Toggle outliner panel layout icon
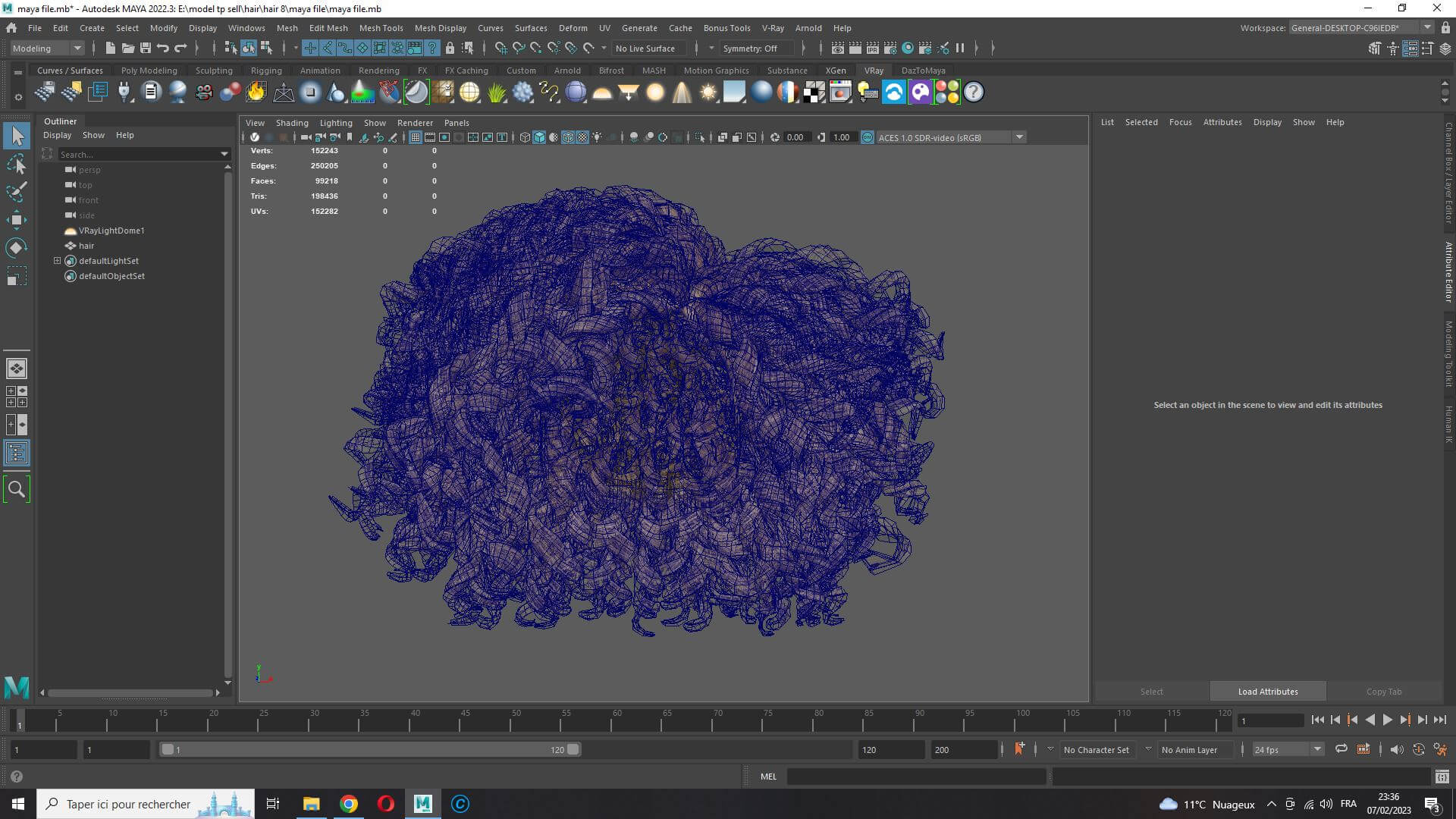Image resolution: width=1456 pixels, height=819 pixels. coord(16,453)
